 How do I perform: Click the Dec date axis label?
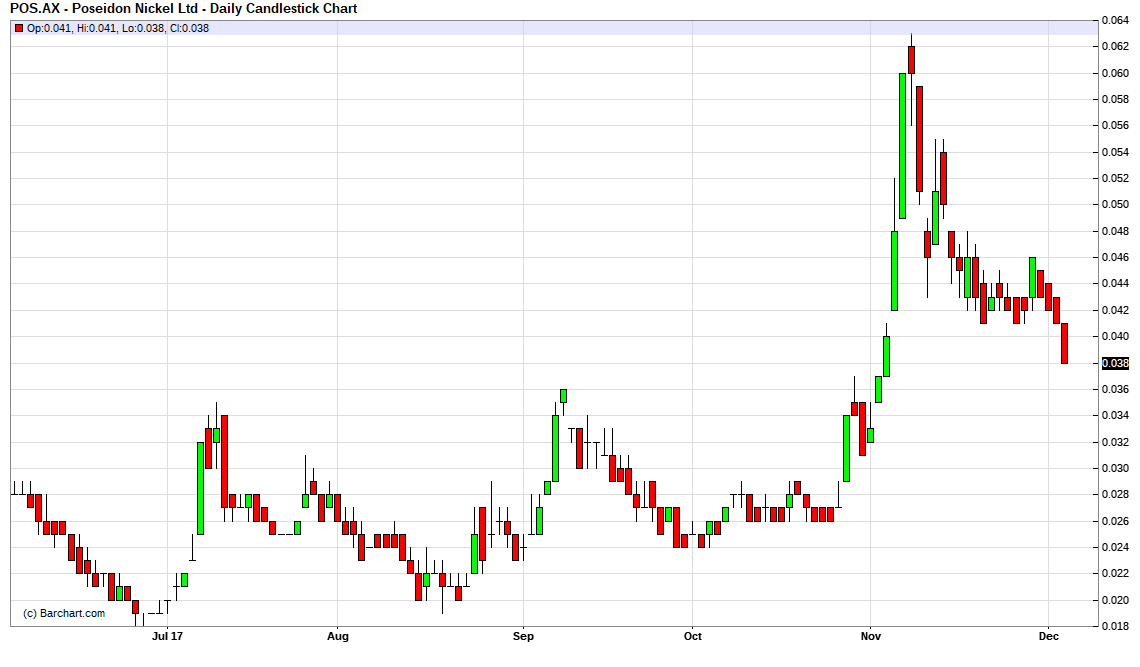(x=1048, y=636)
